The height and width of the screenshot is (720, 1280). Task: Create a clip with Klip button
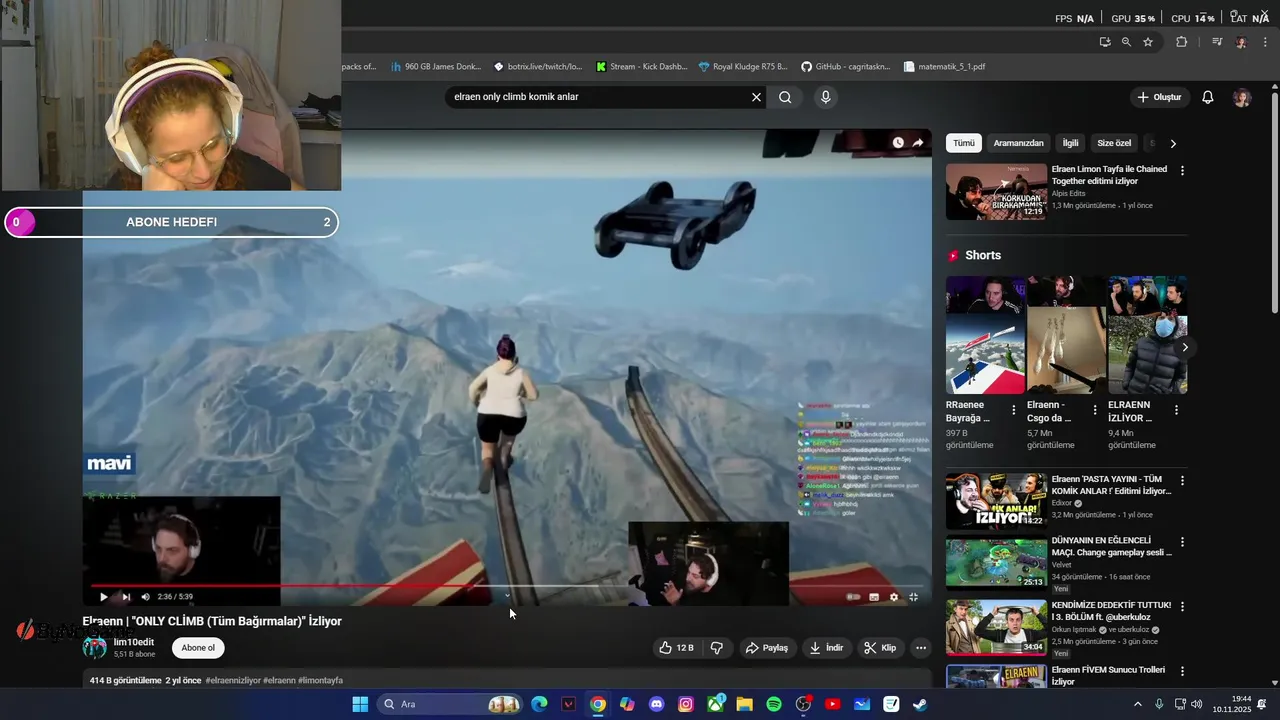pos(880,648)
